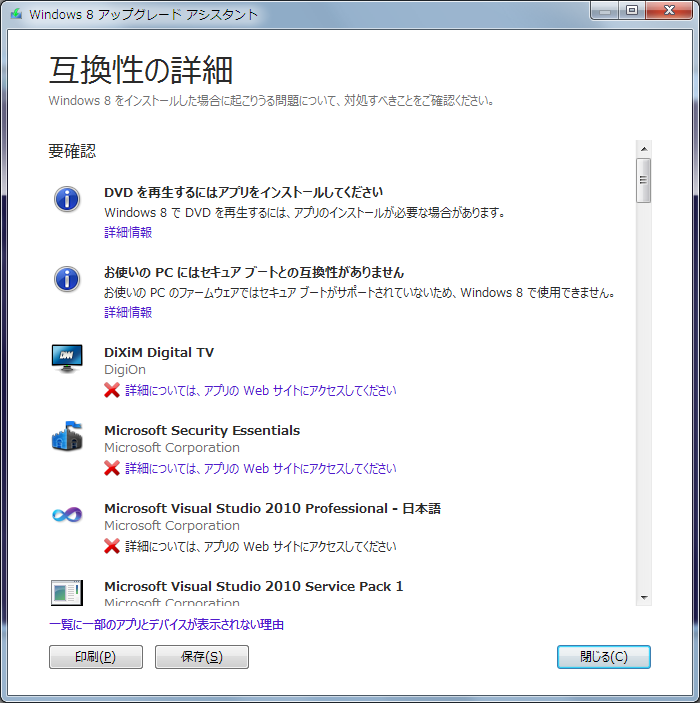
Task: Select the Microsoft Security Essentials title
Action: 202,430
